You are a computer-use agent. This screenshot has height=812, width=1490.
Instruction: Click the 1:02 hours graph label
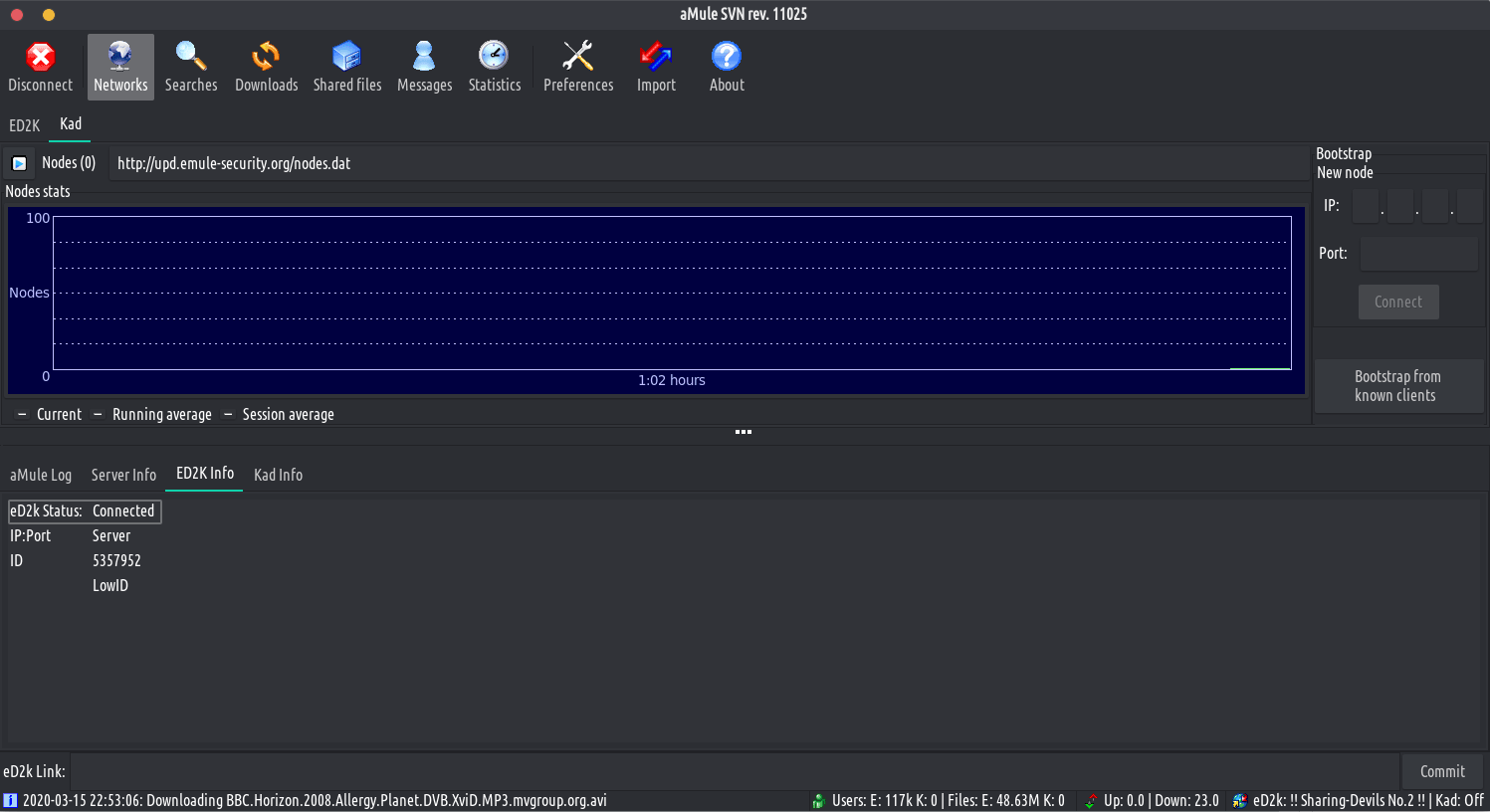point(672,380)
